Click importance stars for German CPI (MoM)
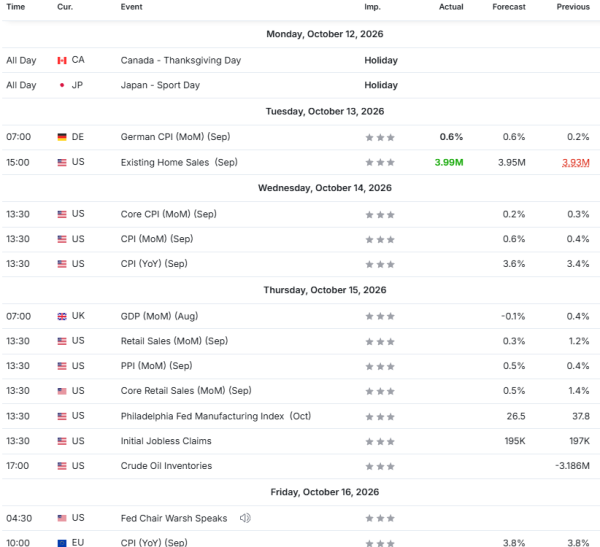The height and width of the screenshot is (547, 600). (x=380, y=137)
